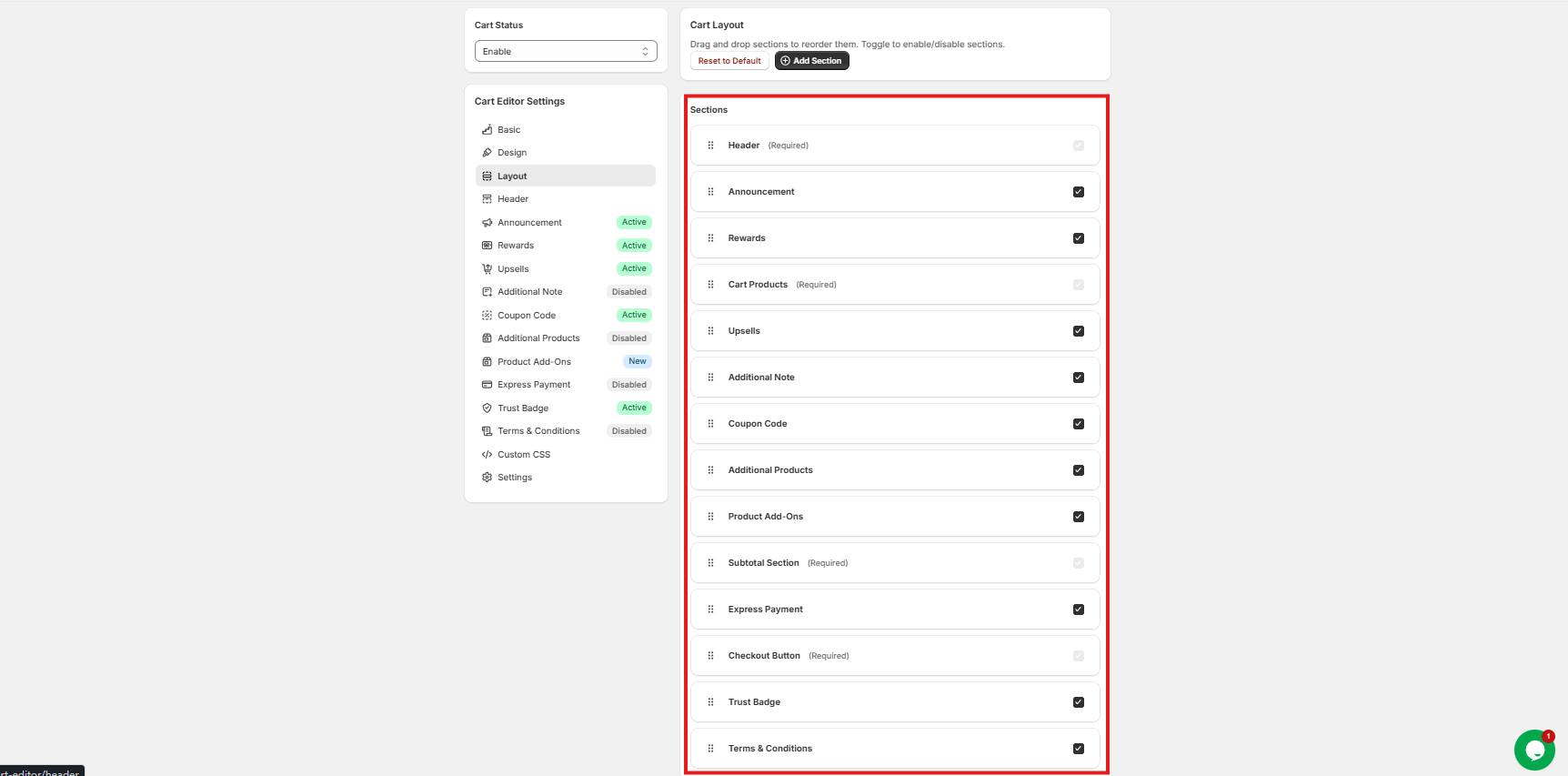This screenshot has width=1568, height=776.
Task: Click the Settings gear icon in sidebar
Action: [x=487, y=478]
